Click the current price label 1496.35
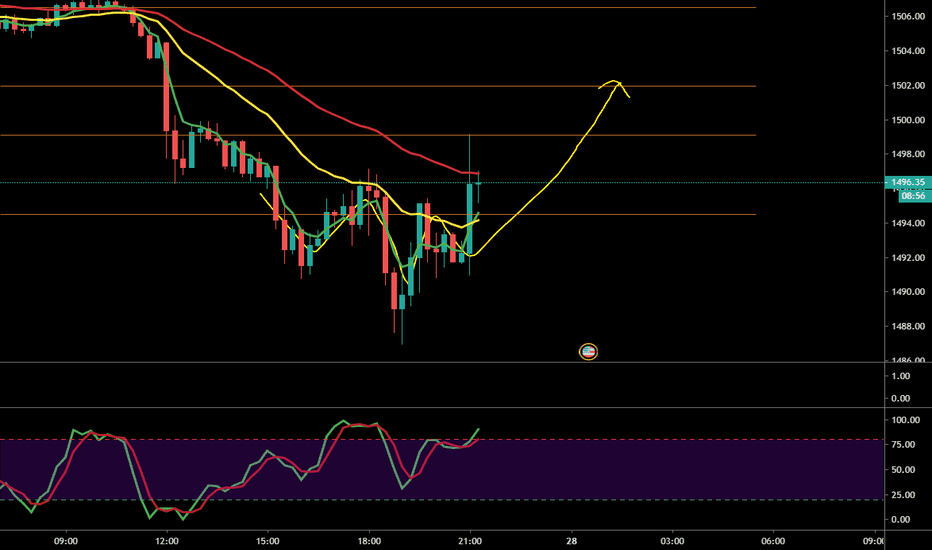The width and height of the screenshot is (932, 550). coord(908,183)
